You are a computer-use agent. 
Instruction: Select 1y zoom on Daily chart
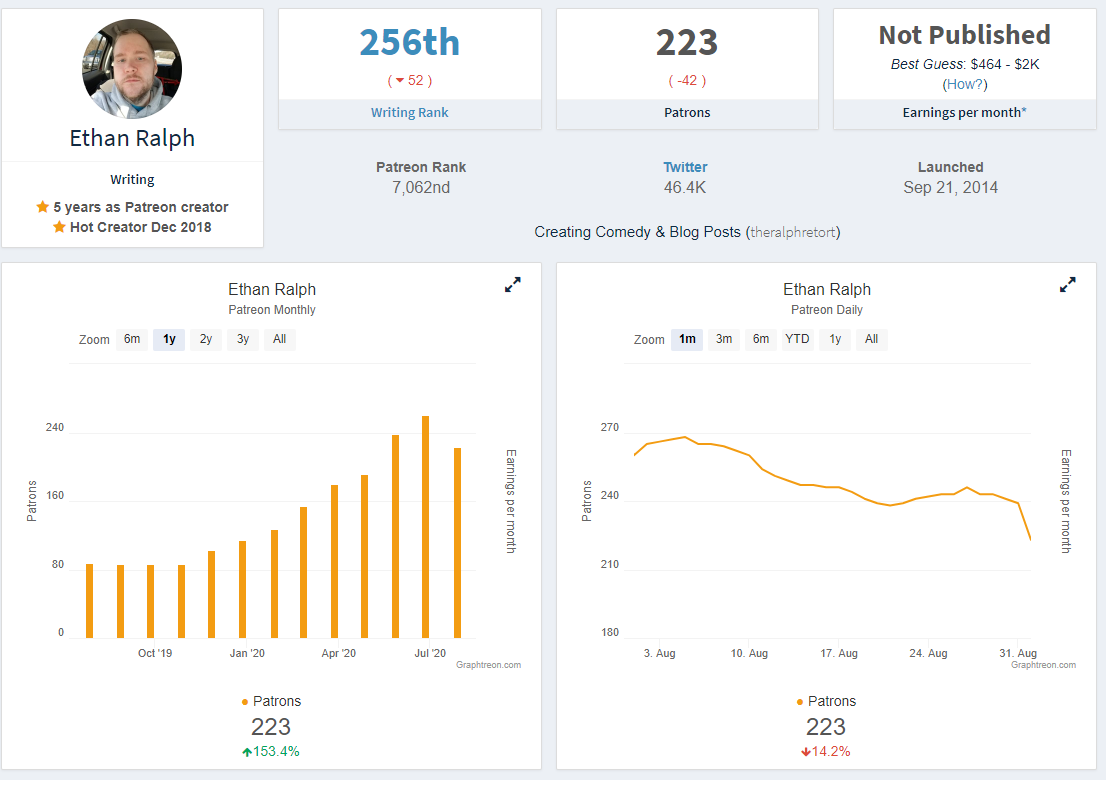835,339
